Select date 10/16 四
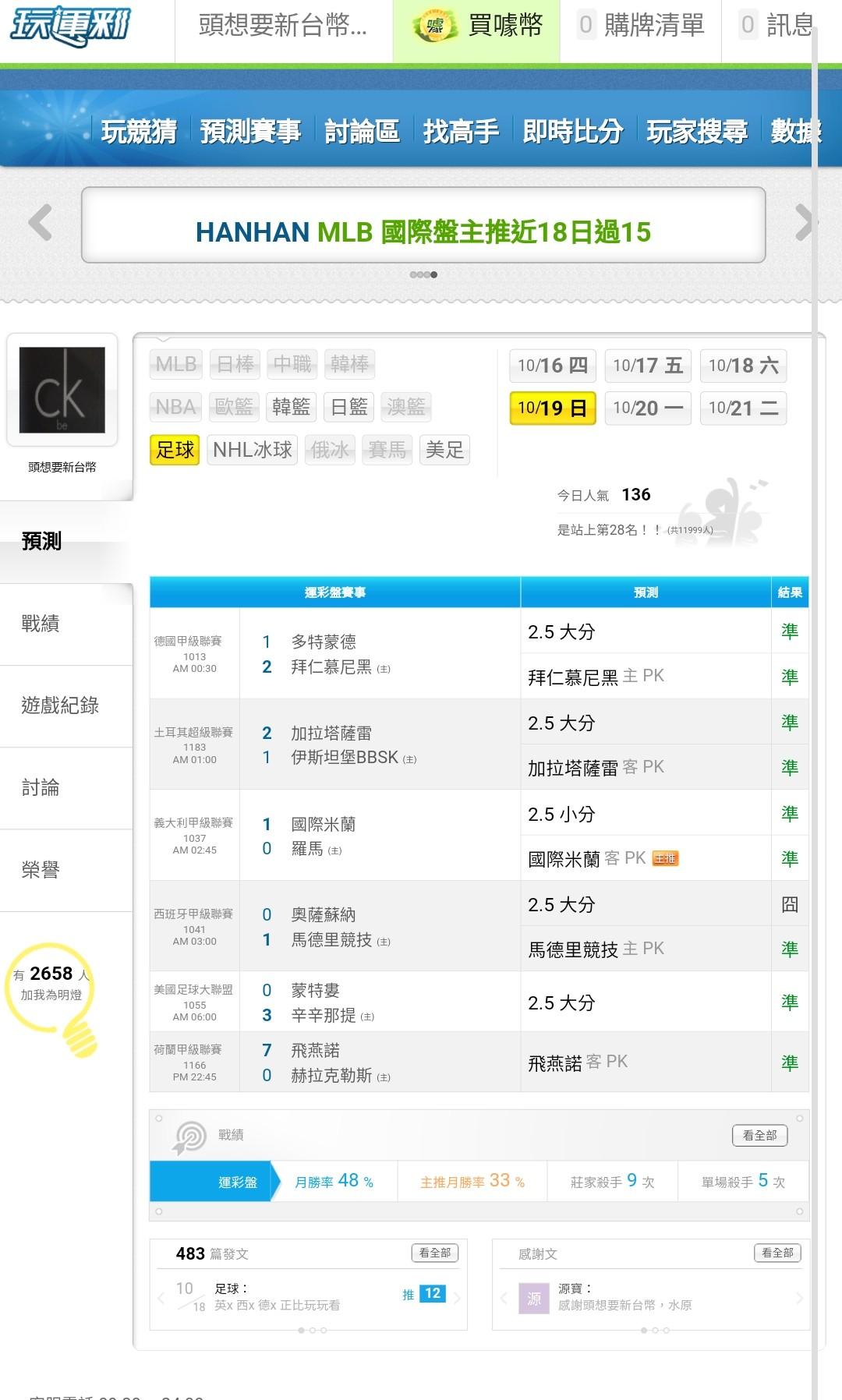Screen dimensions: 842x1400 pos(553,366)
